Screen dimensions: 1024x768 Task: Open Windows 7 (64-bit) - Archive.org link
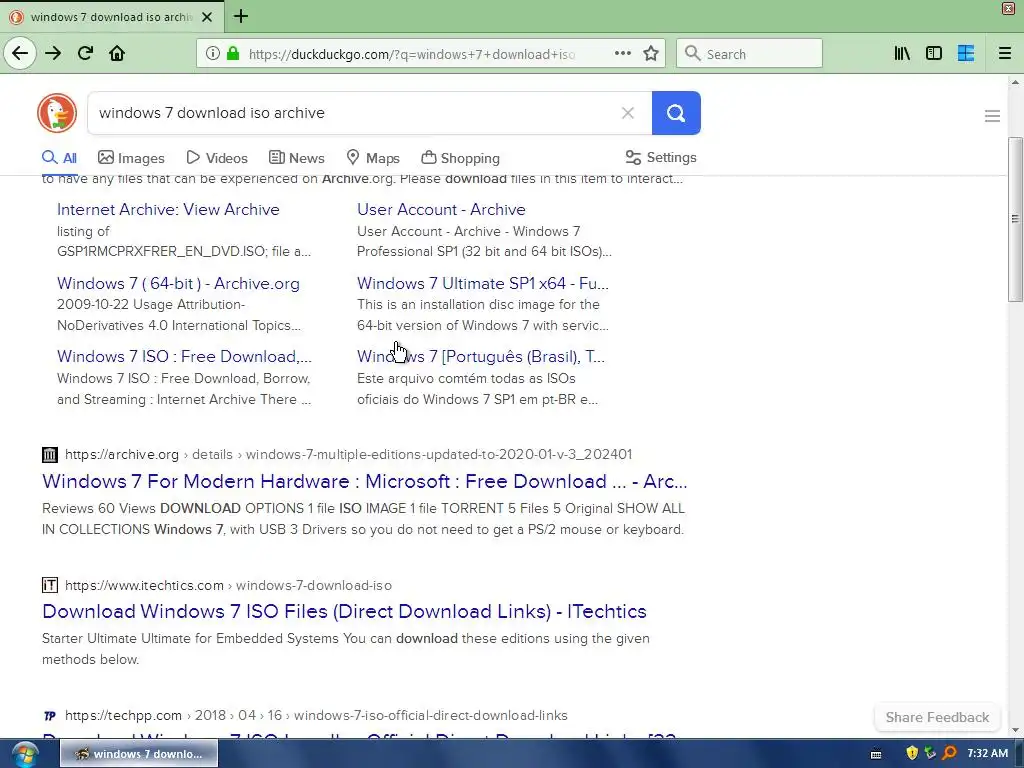tap(178, 283)
